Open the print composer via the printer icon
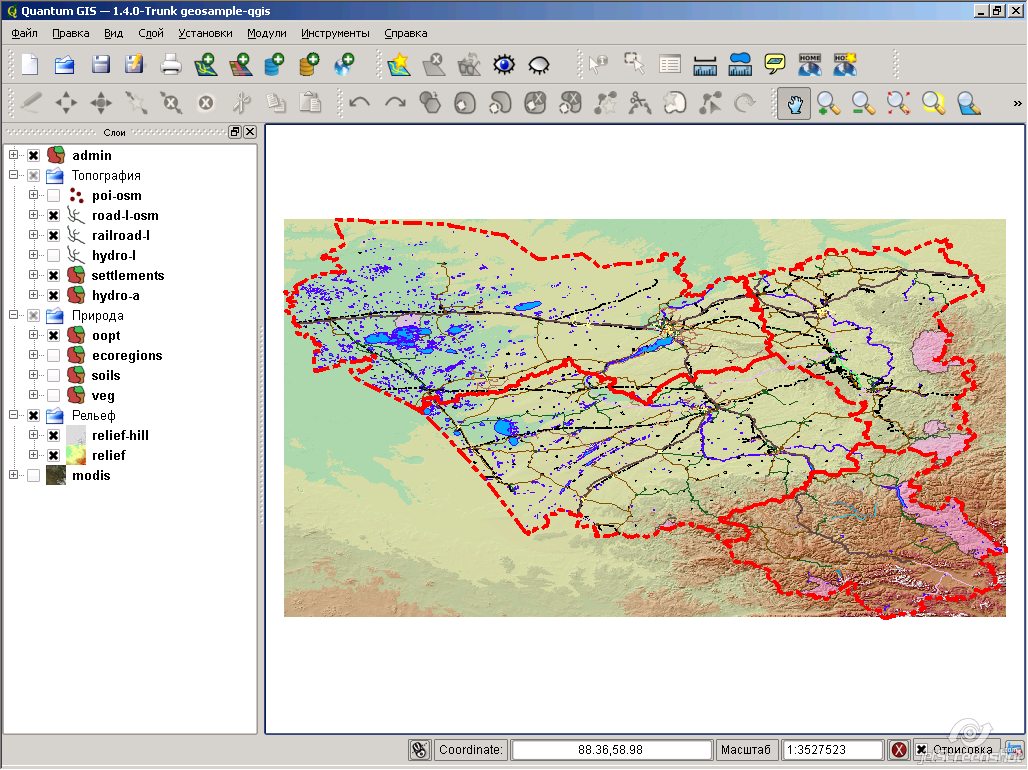Viewport: 1028px width, 770px height. tap(170, 64)
